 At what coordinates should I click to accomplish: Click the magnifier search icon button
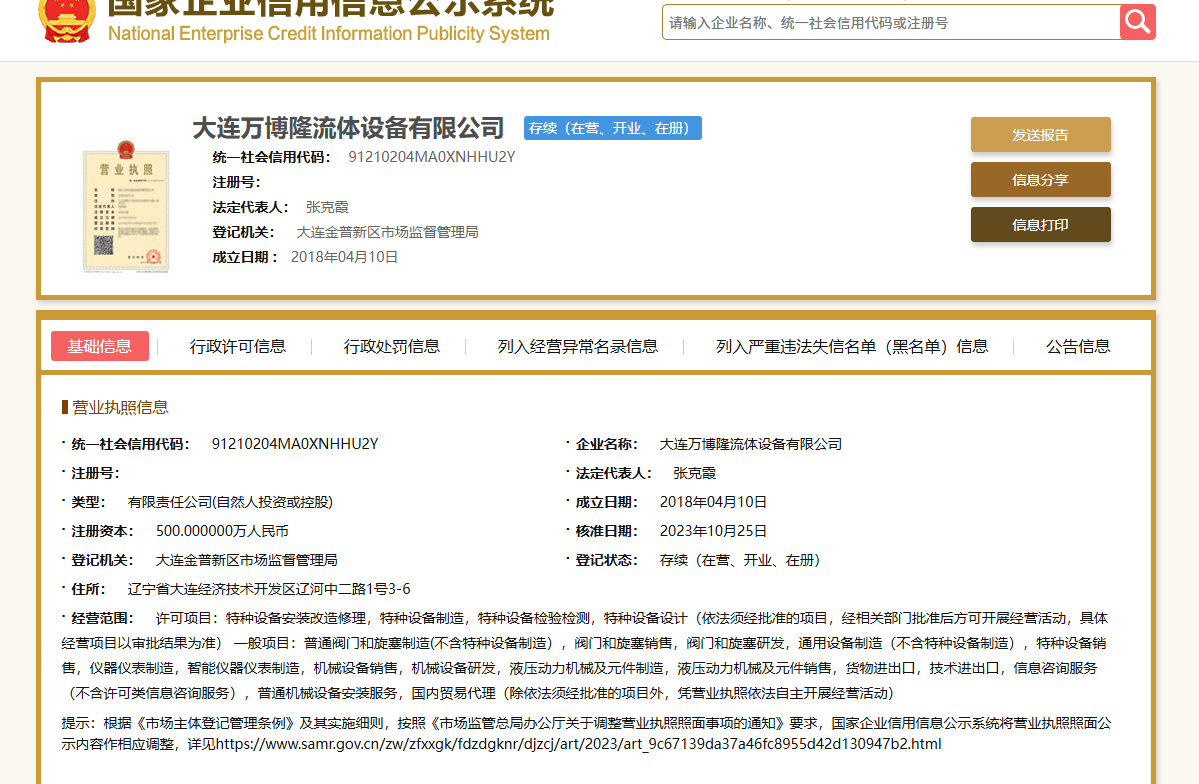tap(1137, 22)
